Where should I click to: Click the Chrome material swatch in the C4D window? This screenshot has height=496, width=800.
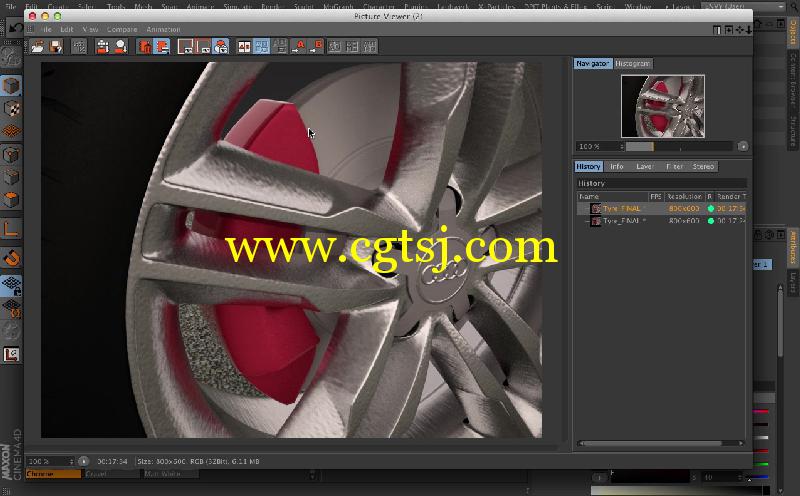click(54, 474)
